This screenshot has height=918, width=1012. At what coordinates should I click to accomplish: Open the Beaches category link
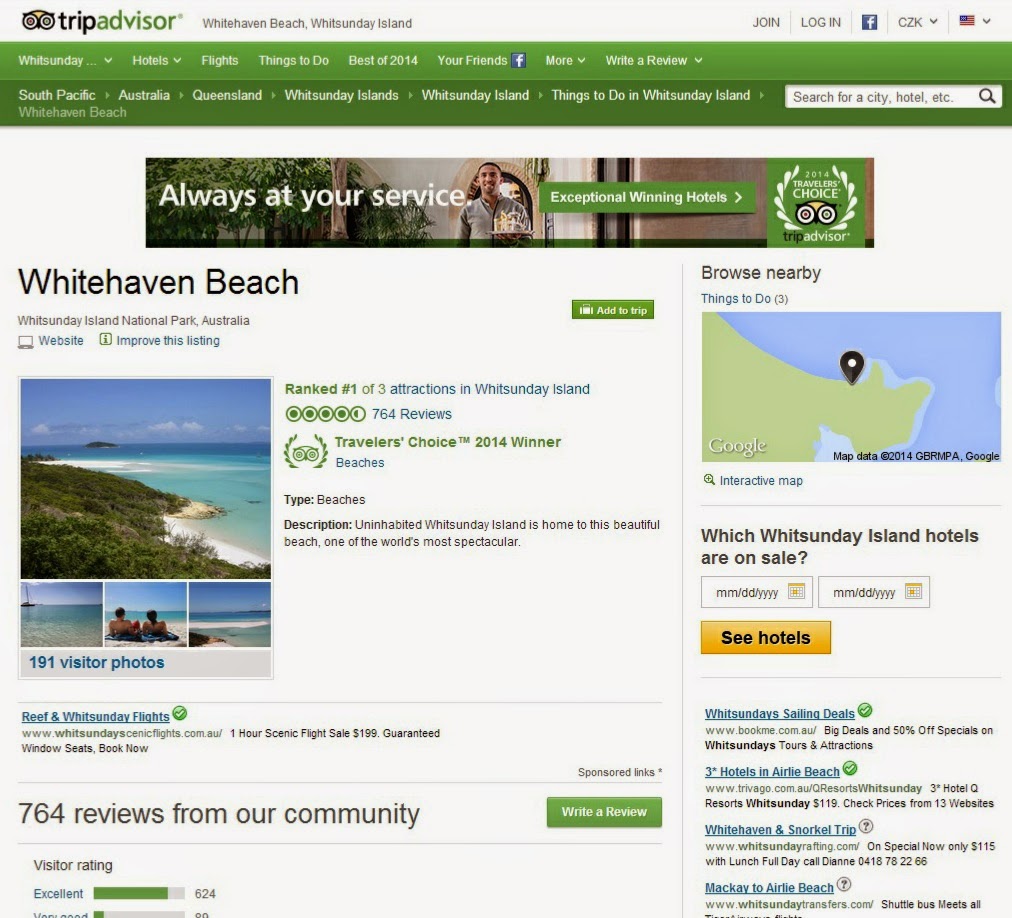pyautogui.click(x=359, y=462)
